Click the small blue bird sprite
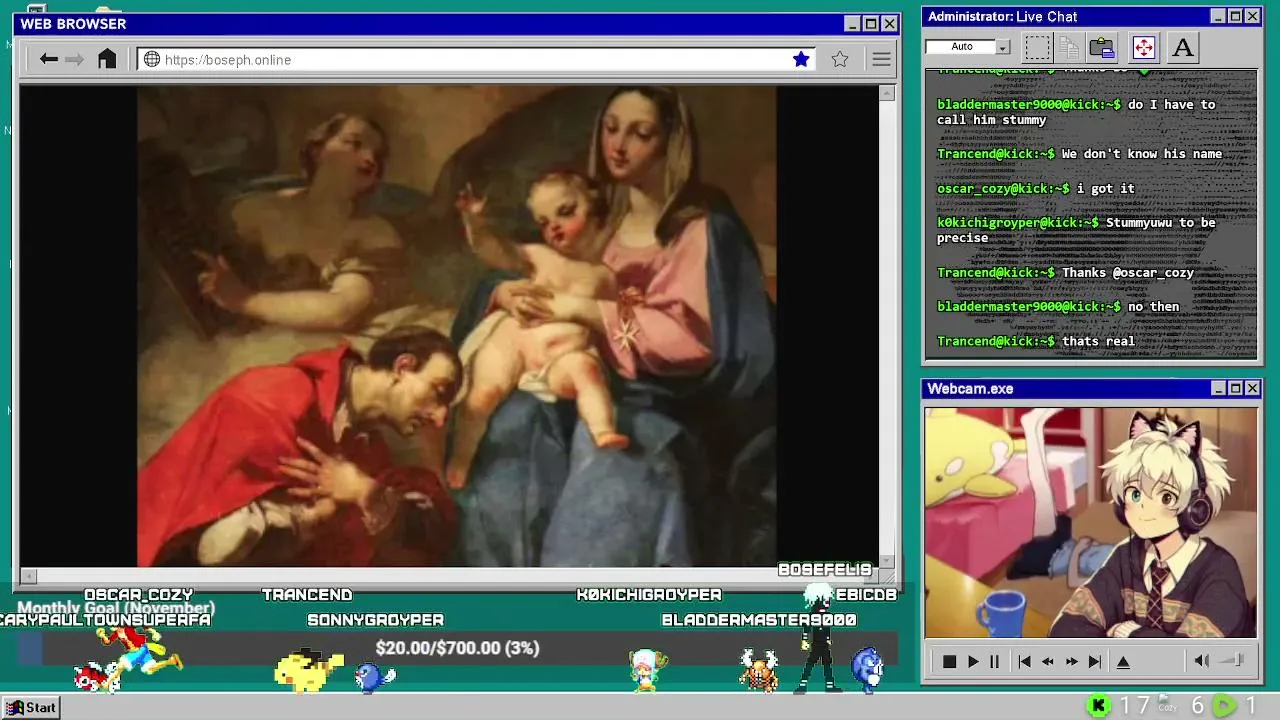This screenshot has width=1280, height=720. [375, 677]
